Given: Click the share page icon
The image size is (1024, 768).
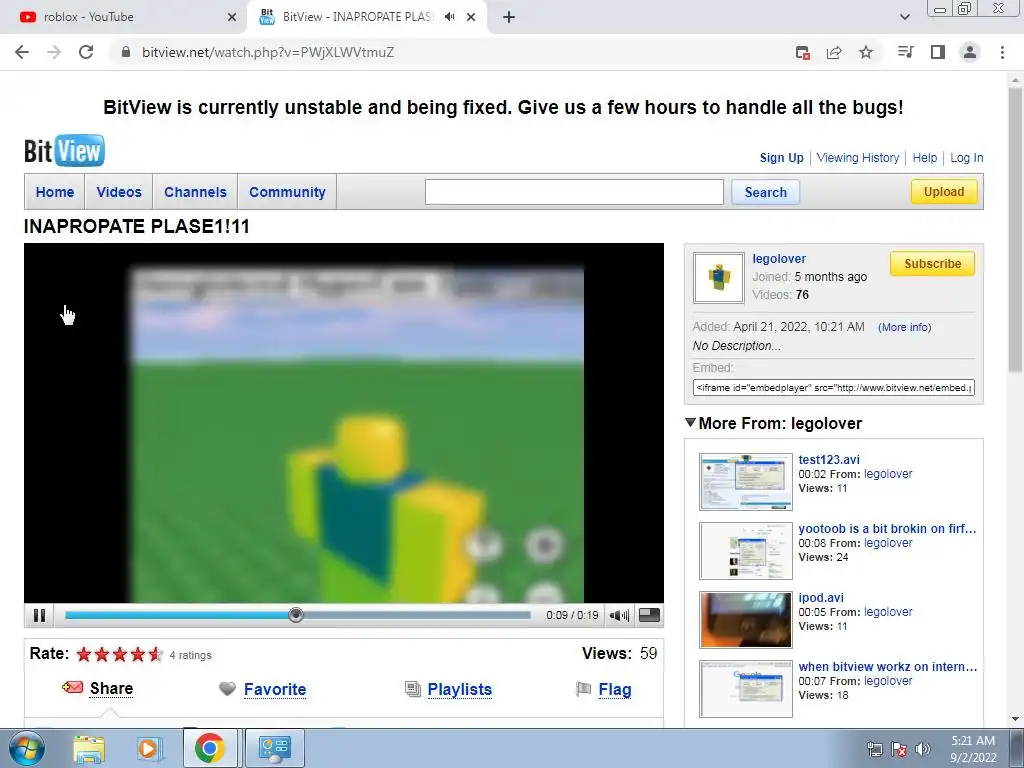Looking at the screenshot, I should click(x=834, y=52).
